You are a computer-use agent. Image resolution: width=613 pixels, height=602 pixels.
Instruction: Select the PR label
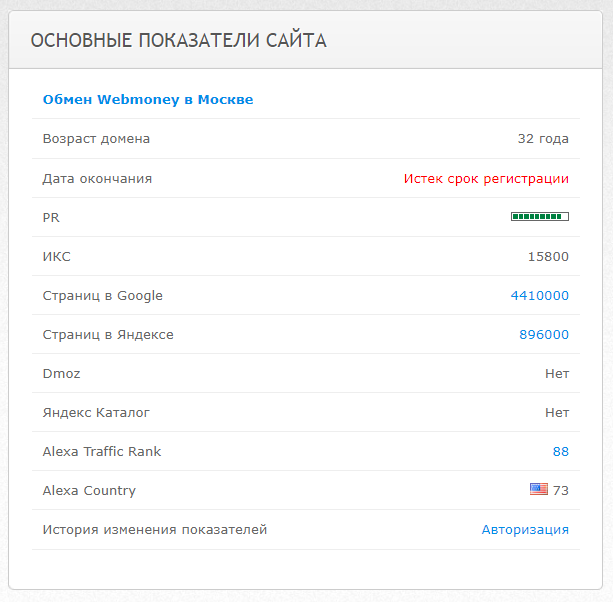[x=51, y=217]
